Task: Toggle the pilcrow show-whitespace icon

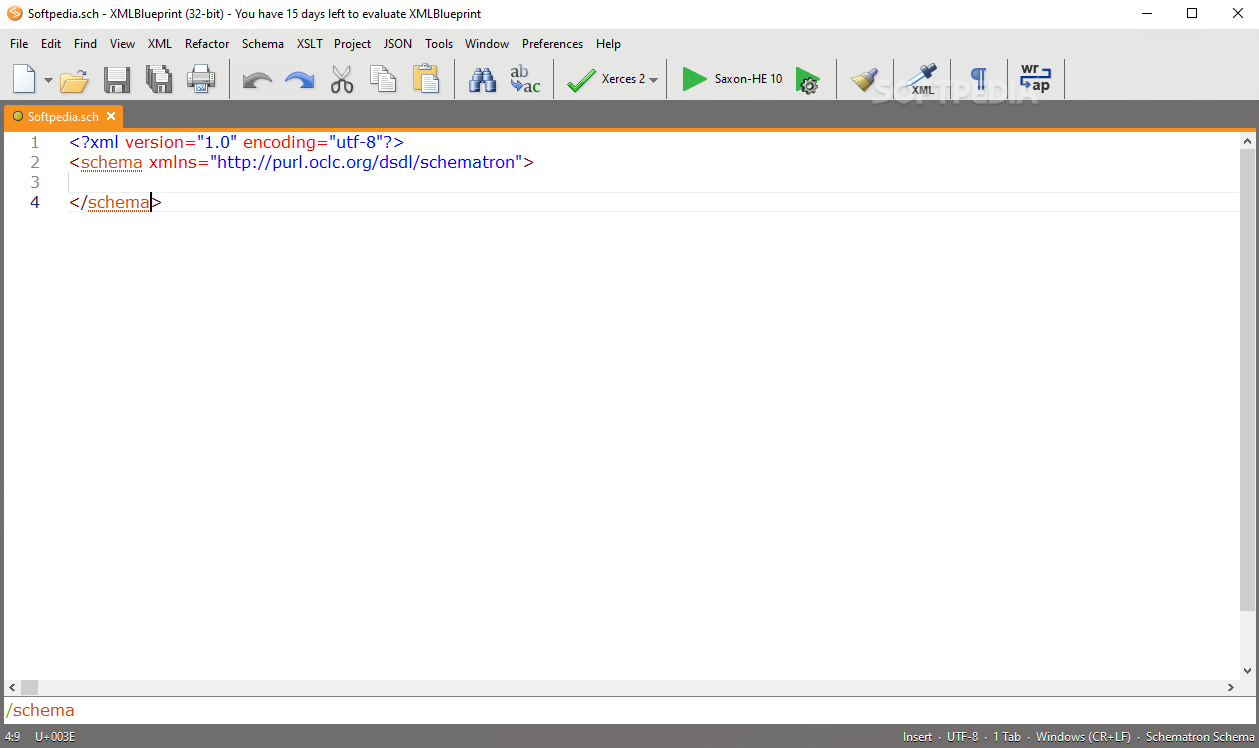Action: pos(979,80)
